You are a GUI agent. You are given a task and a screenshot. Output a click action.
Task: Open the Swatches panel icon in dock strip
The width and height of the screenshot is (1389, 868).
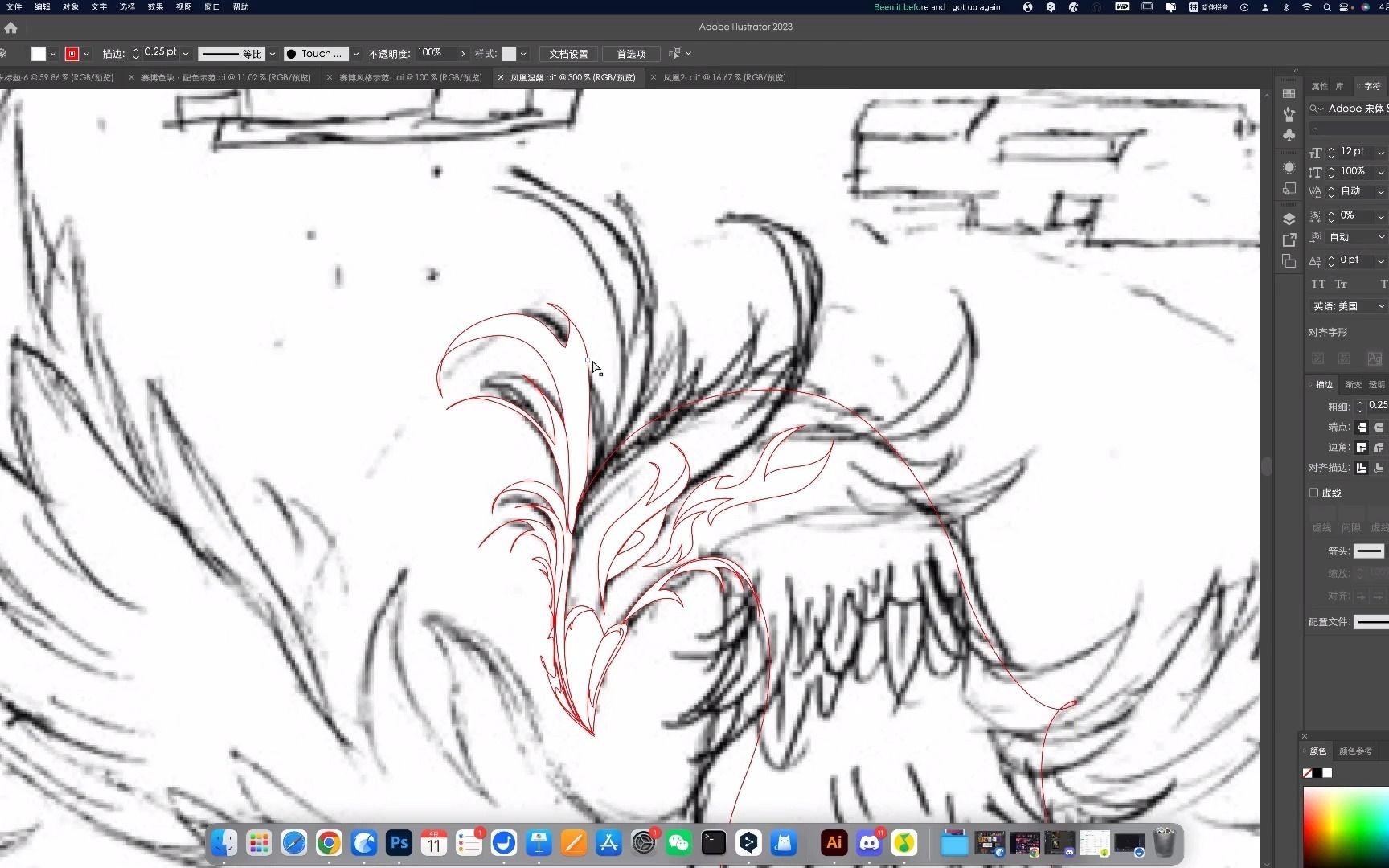click(1289, 94)
